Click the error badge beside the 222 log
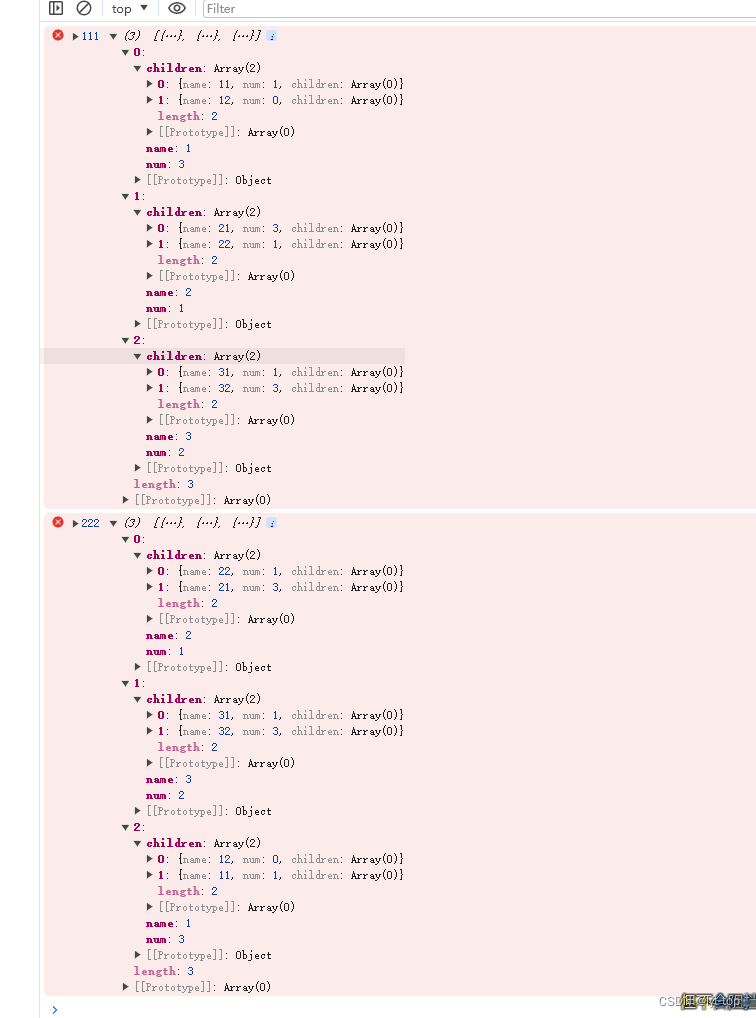 point(58,522)
